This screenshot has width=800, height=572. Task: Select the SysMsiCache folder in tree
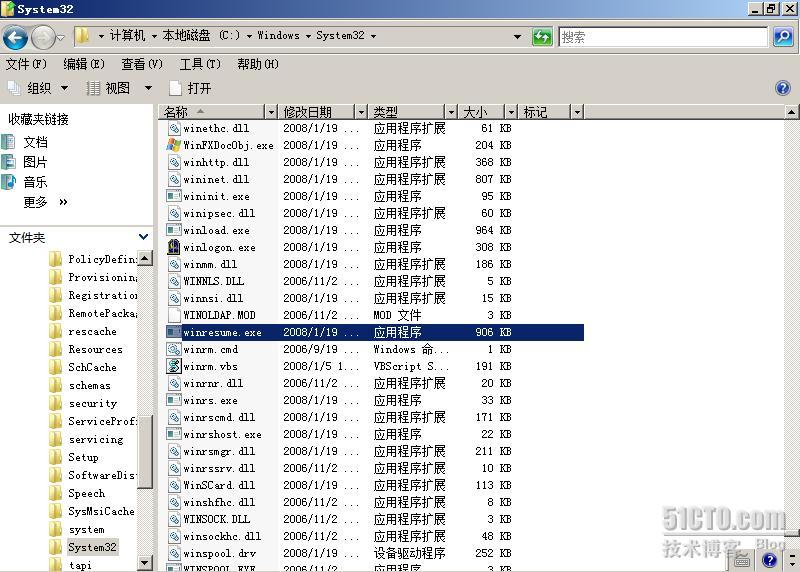tap(101, 511)
